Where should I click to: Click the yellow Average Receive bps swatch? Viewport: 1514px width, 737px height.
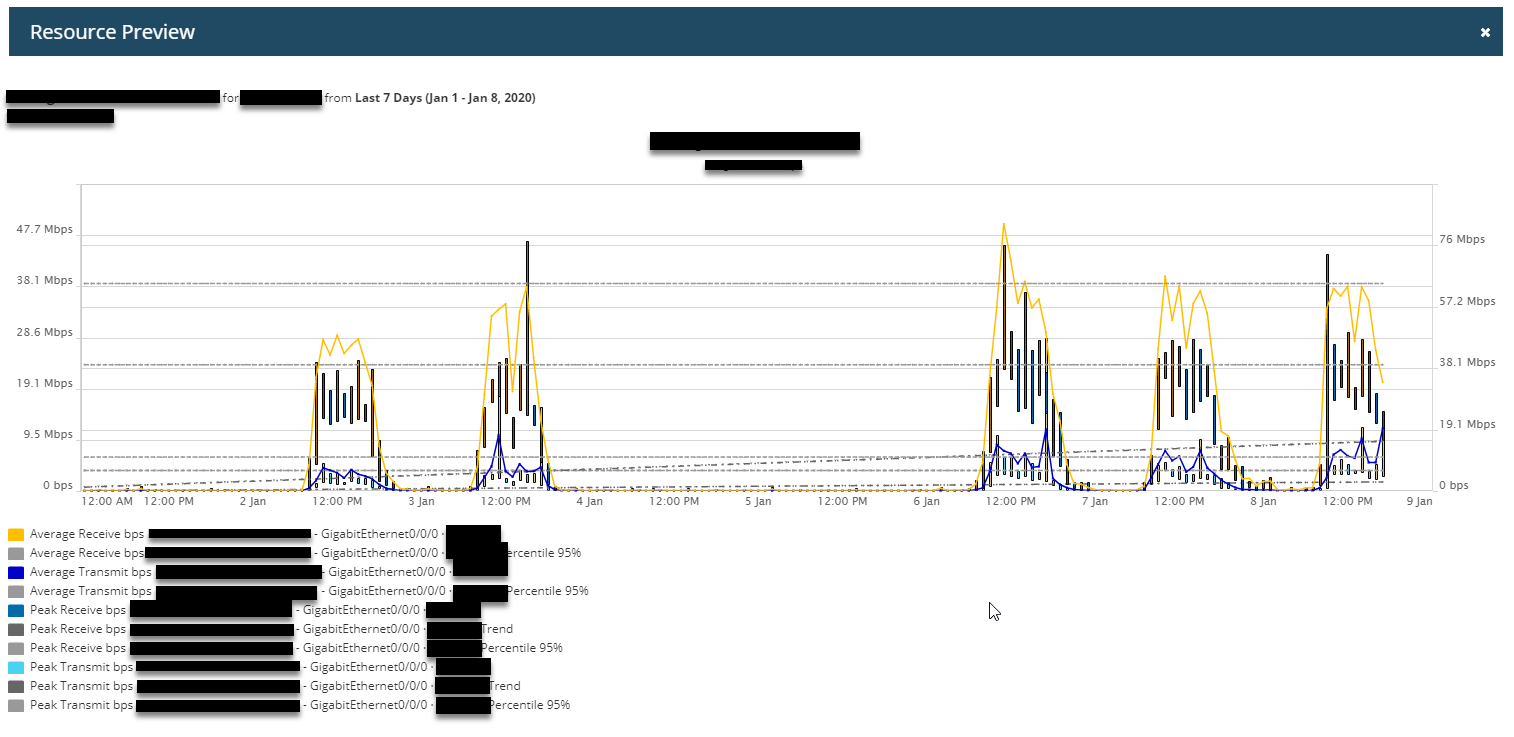[x=15, y=534]
